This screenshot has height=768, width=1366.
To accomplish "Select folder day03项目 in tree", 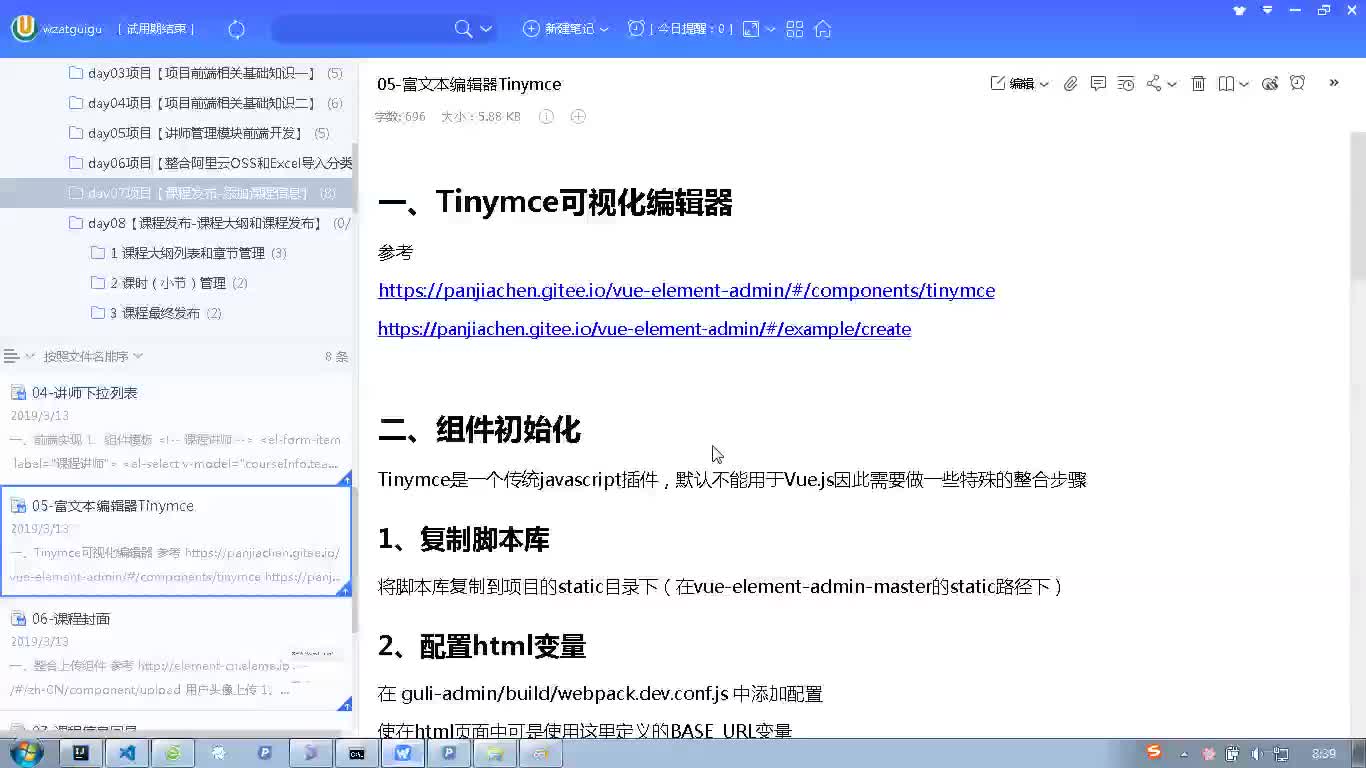I will pos(205,73).
